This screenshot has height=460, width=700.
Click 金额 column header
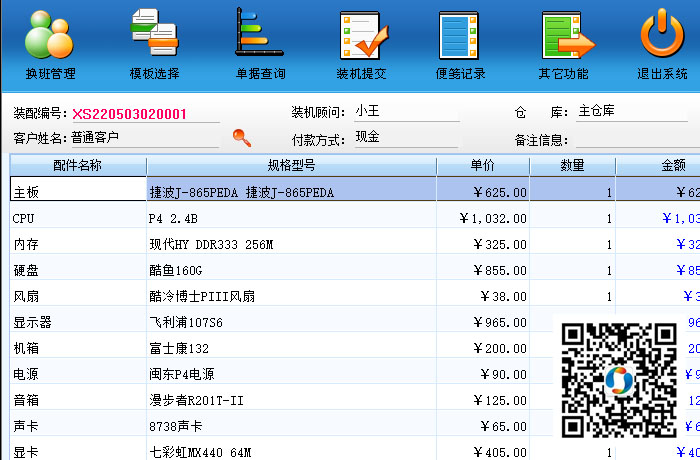[658, 166]
